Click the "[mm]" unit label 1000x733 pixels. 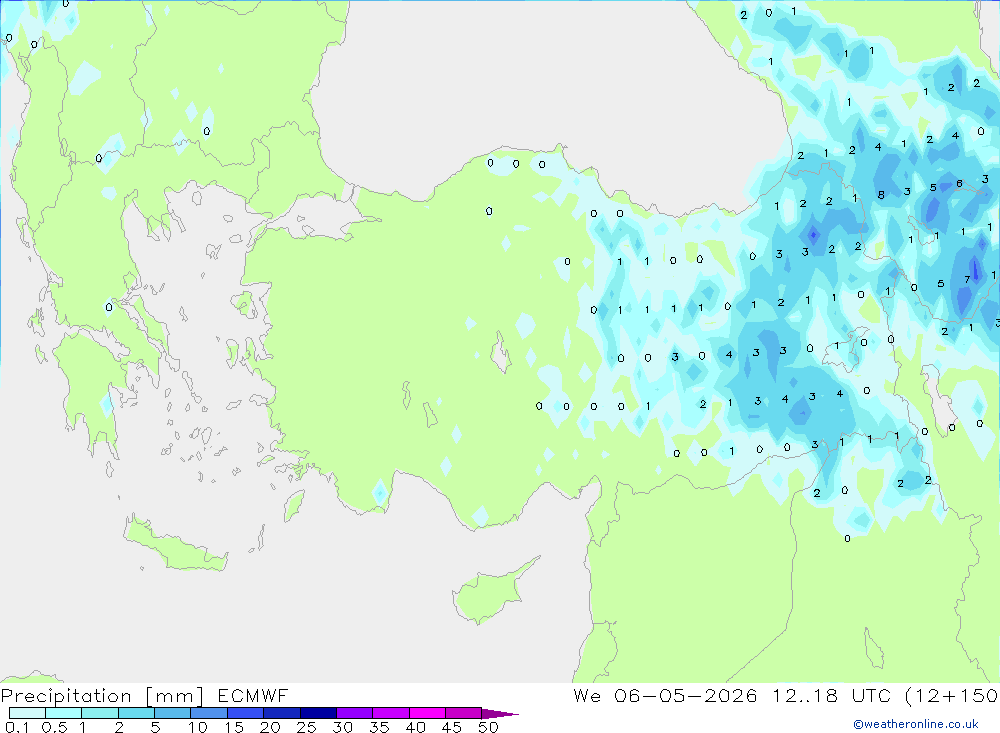pyautogui.click(x=175, y=696)
